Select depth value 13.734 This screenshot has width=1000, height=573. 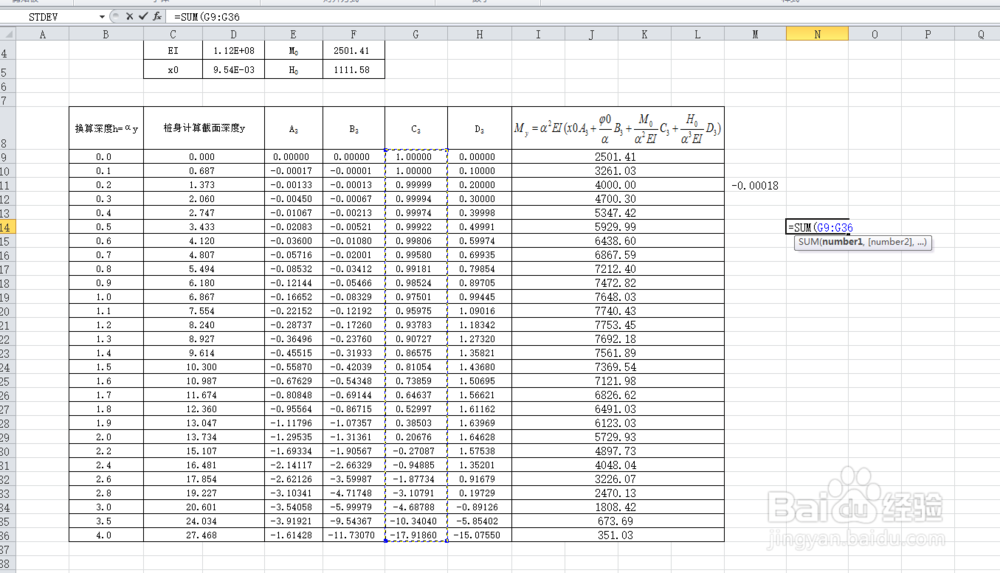[x=204, y=437]
